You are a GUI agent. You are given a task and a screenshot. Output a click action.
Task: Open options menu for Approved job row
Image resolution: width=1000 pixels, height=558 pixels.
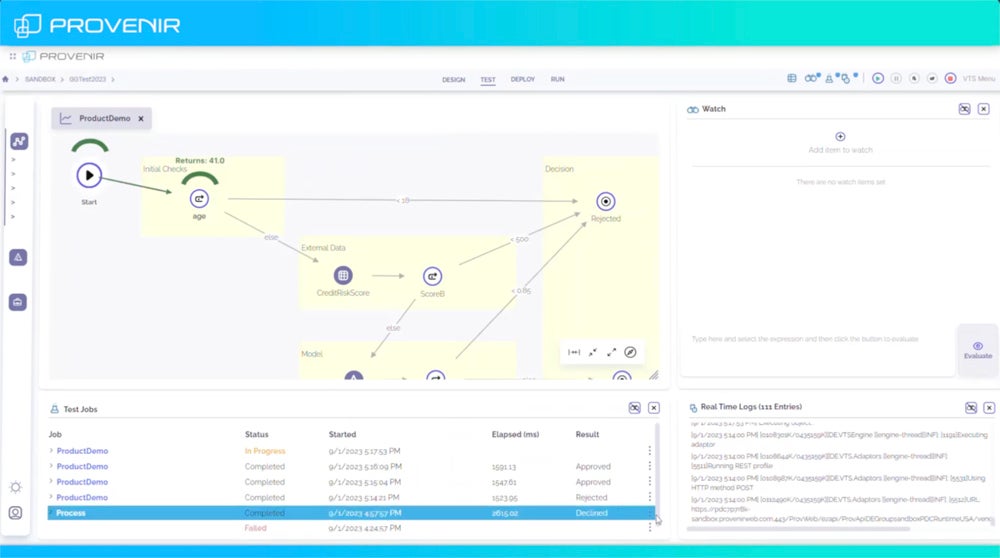(x=650, y=466)
